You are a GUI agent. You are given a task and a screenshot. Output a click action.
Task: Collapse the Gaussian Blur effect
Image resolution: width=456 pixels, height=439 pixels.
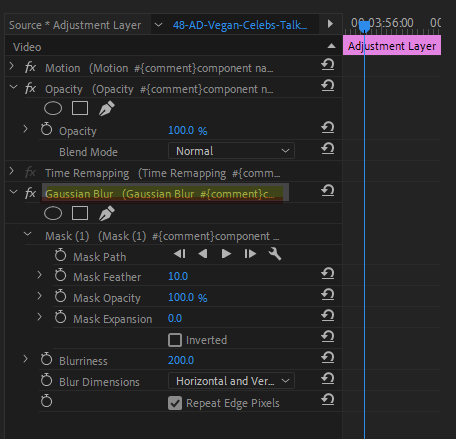click(13, 192)
